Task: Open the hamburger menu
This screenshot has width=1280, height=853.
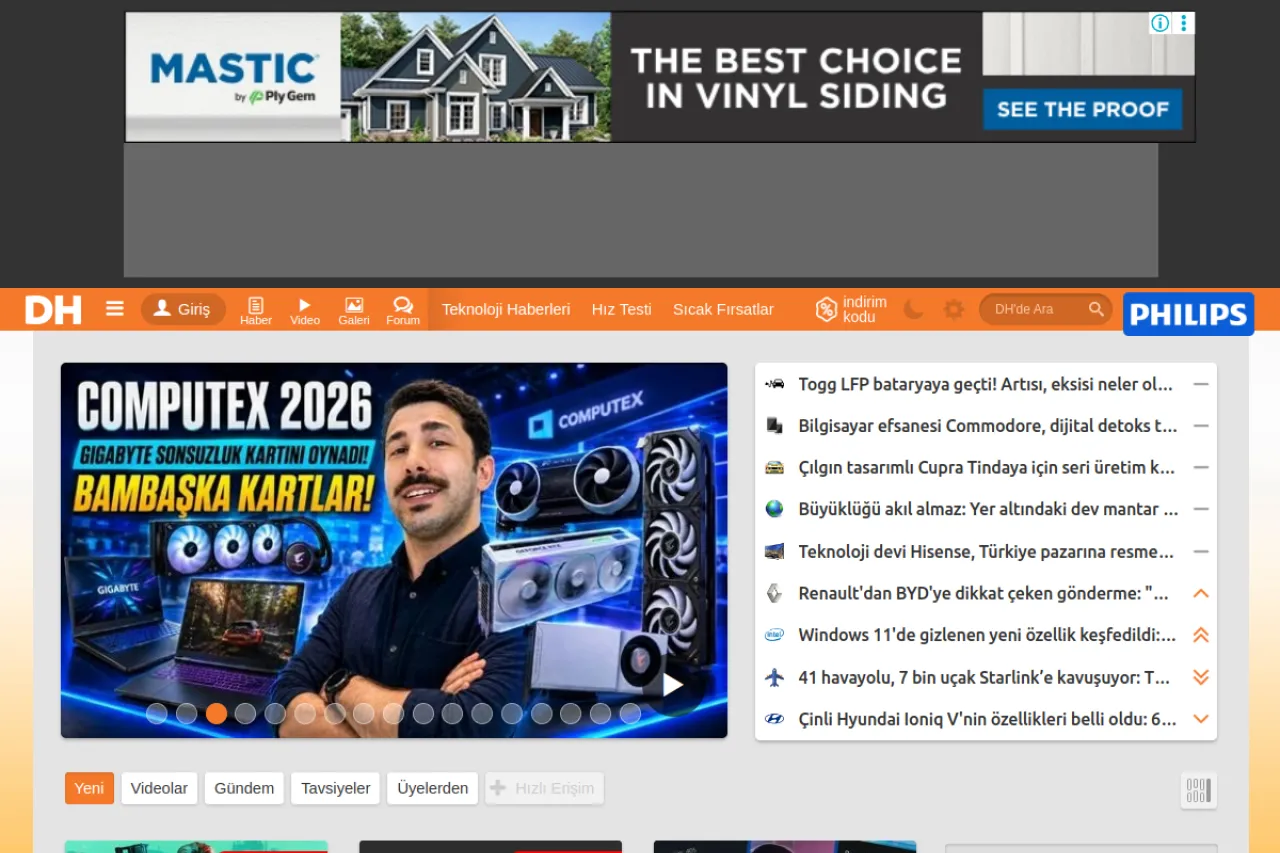Action: click(115, 309)
